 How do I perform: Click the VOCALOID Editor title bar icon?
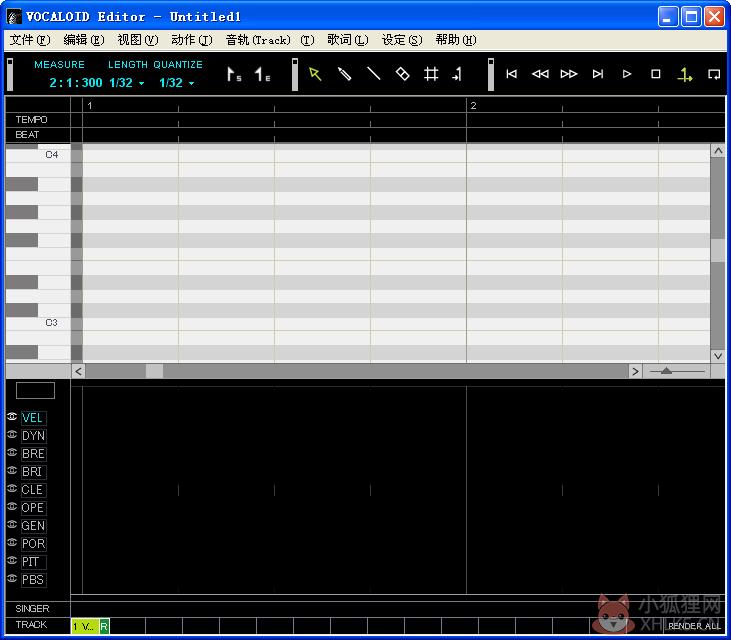click(14, 17)
